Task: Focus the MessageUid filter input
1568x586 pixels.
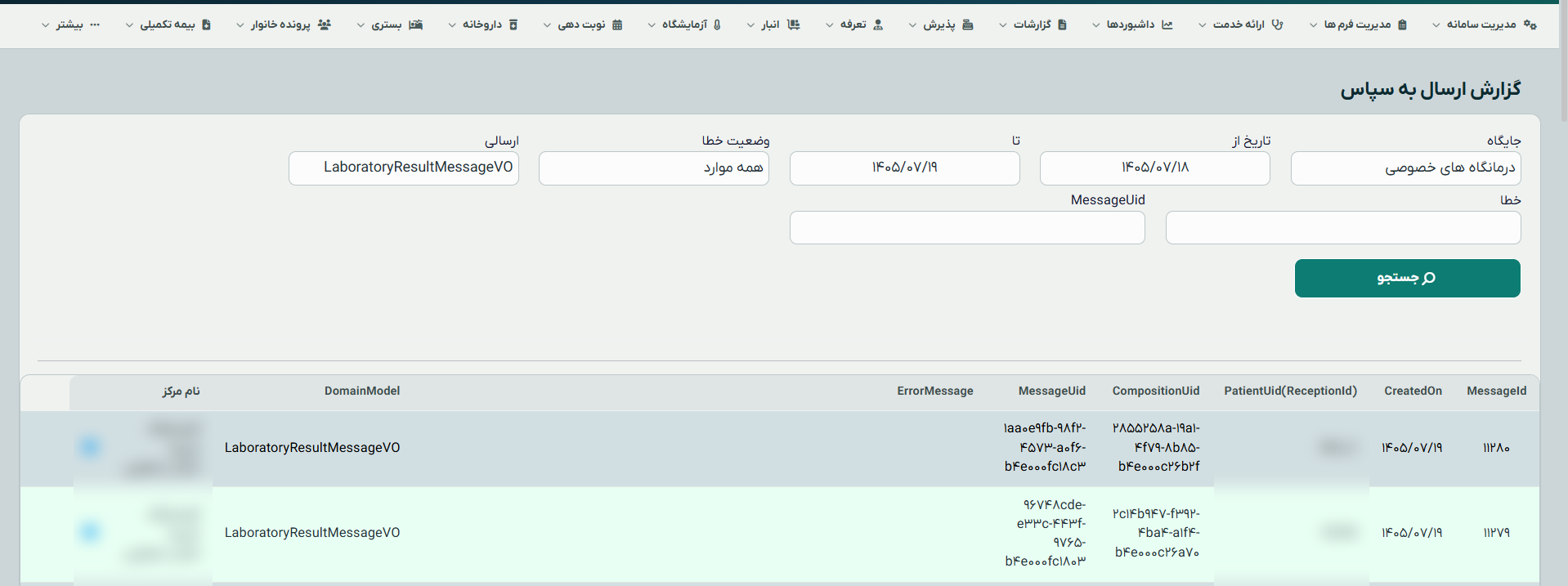Action: [967, 228]
